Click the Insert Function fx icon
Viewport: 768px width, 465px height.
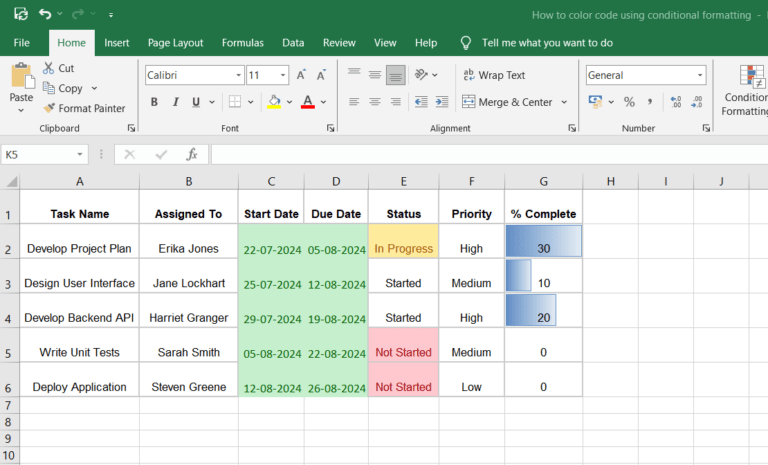191,154
